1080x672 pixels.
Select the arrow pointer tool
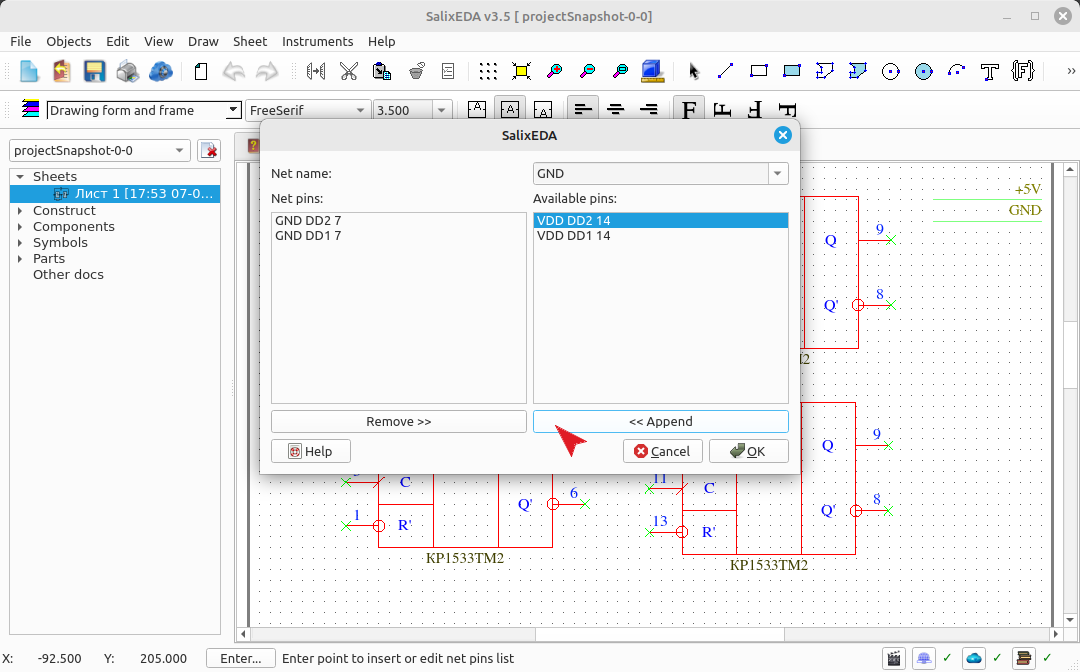click(x=693, y=71)
